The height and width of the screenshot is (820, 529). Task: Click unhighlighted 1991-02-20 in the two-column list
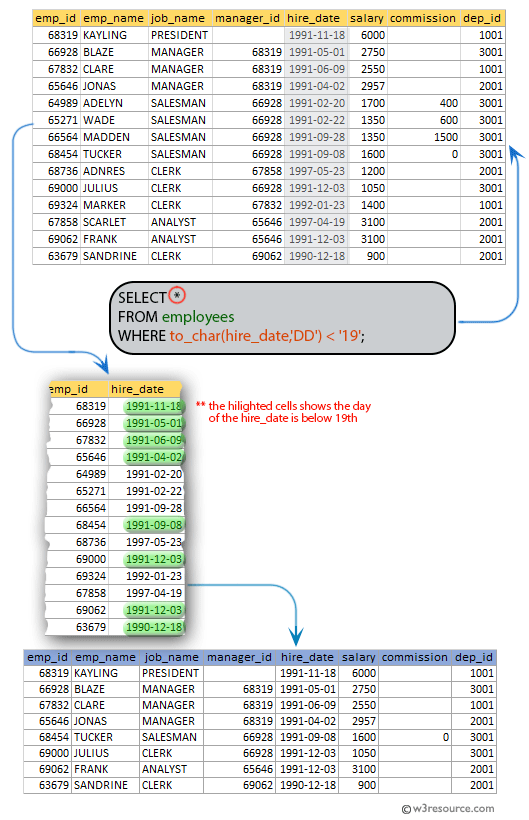tap(154, 474)
